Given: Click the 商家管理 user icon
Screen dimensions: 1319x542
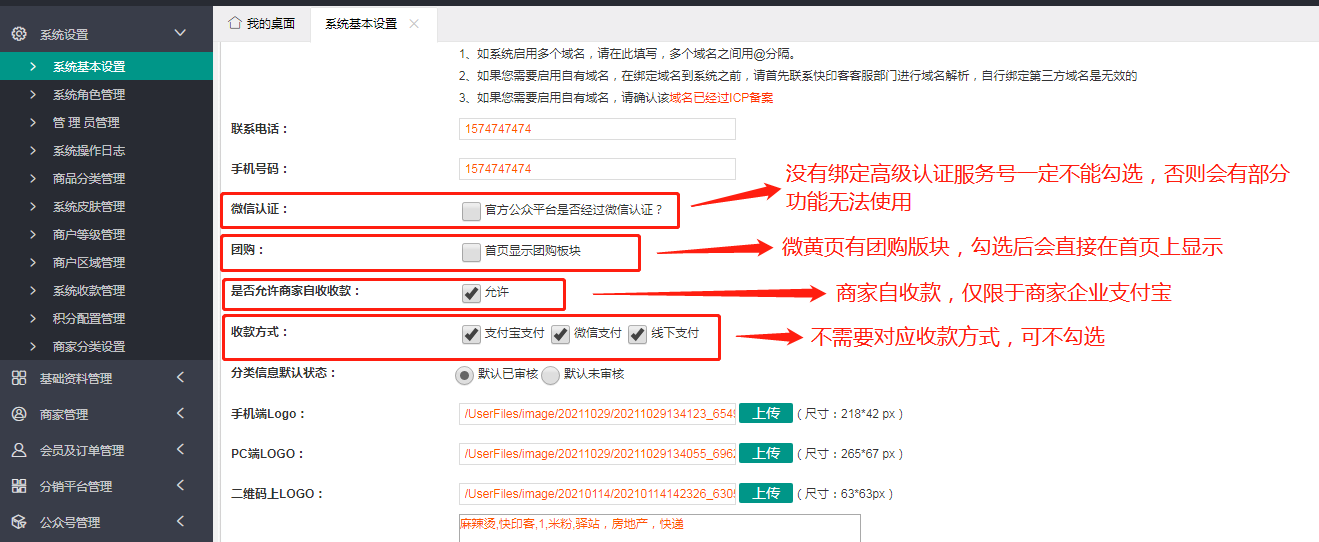Looking at the screenshot, I should pyautogui.click(x=18, y=414).
